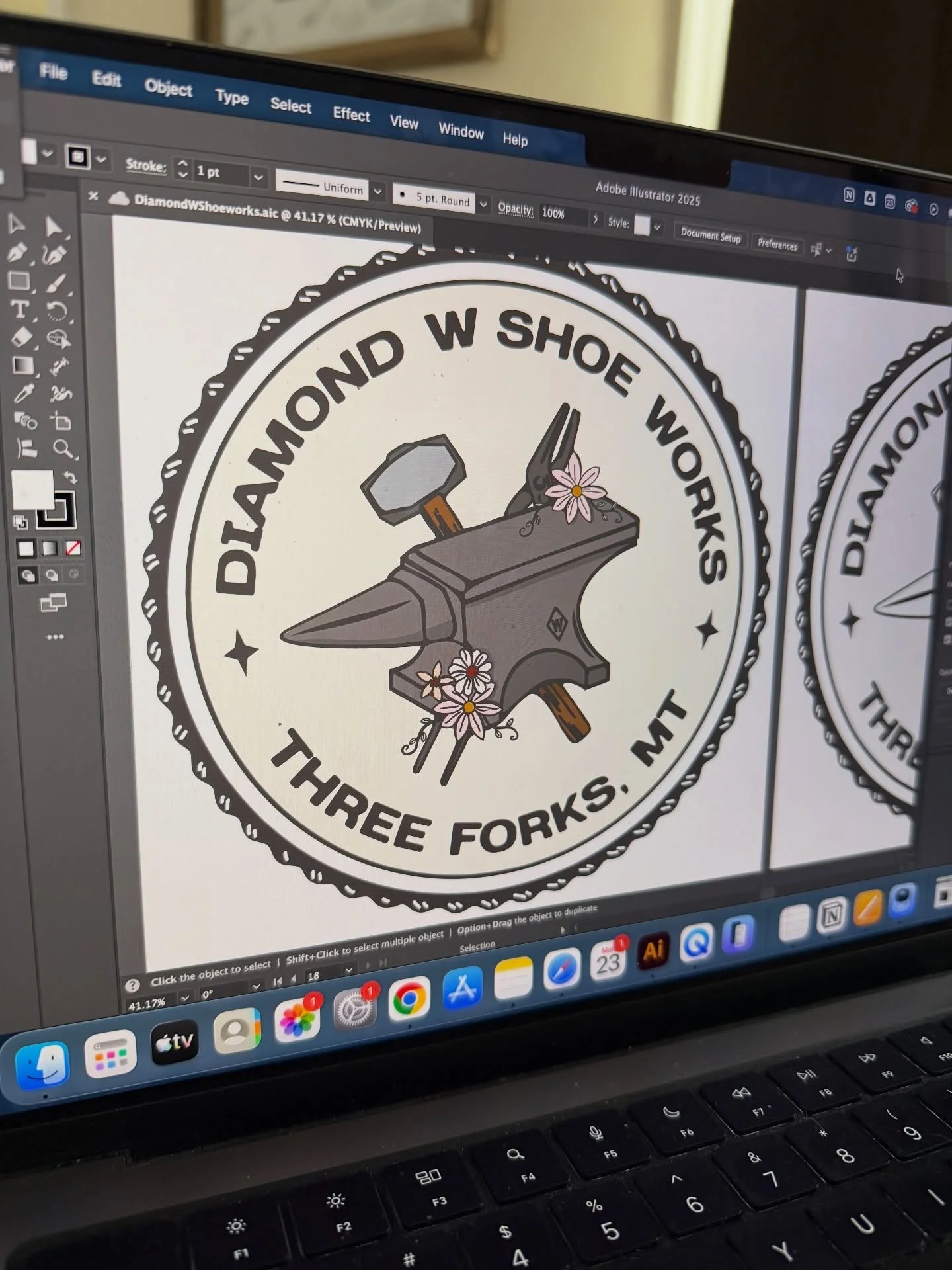Select the Rectangle tool

tap(19, 281)
